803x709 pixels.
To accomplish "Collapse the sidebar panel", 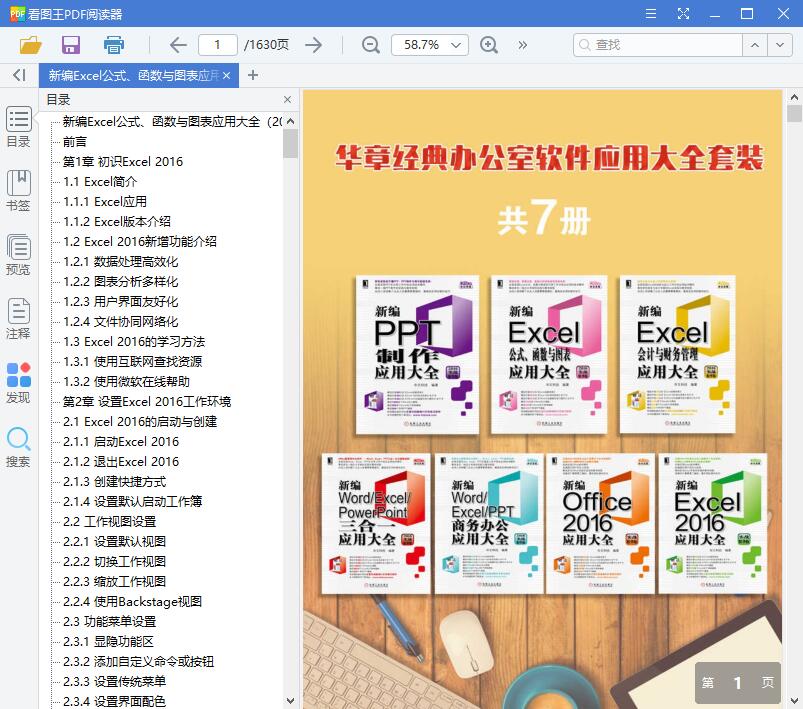I will coord(19,75).
